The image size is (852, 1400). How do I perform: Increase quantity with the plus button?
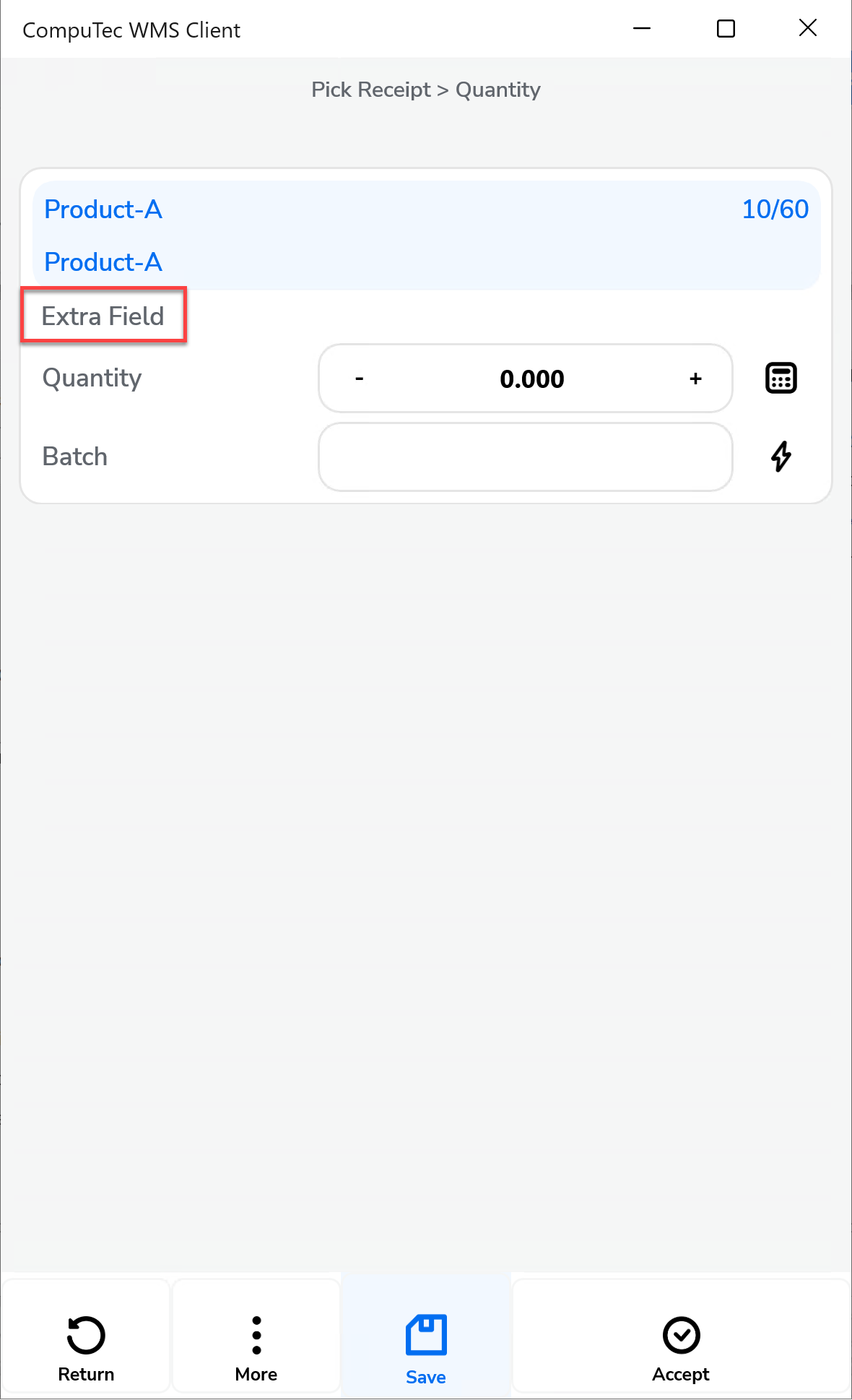[x=695, y=379]
